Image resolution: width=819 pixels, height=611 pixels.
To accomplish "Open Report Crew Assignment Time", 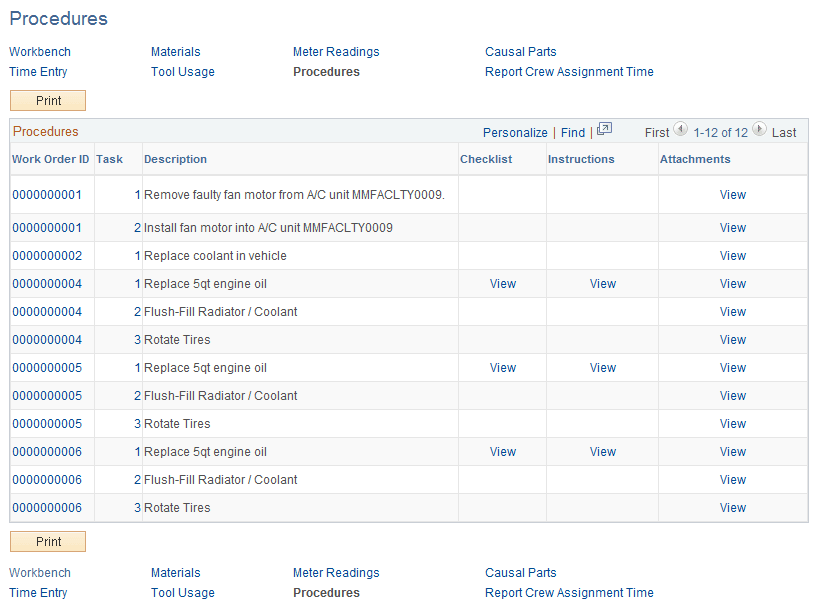I will pyautogui.click(x=568, y=71).
